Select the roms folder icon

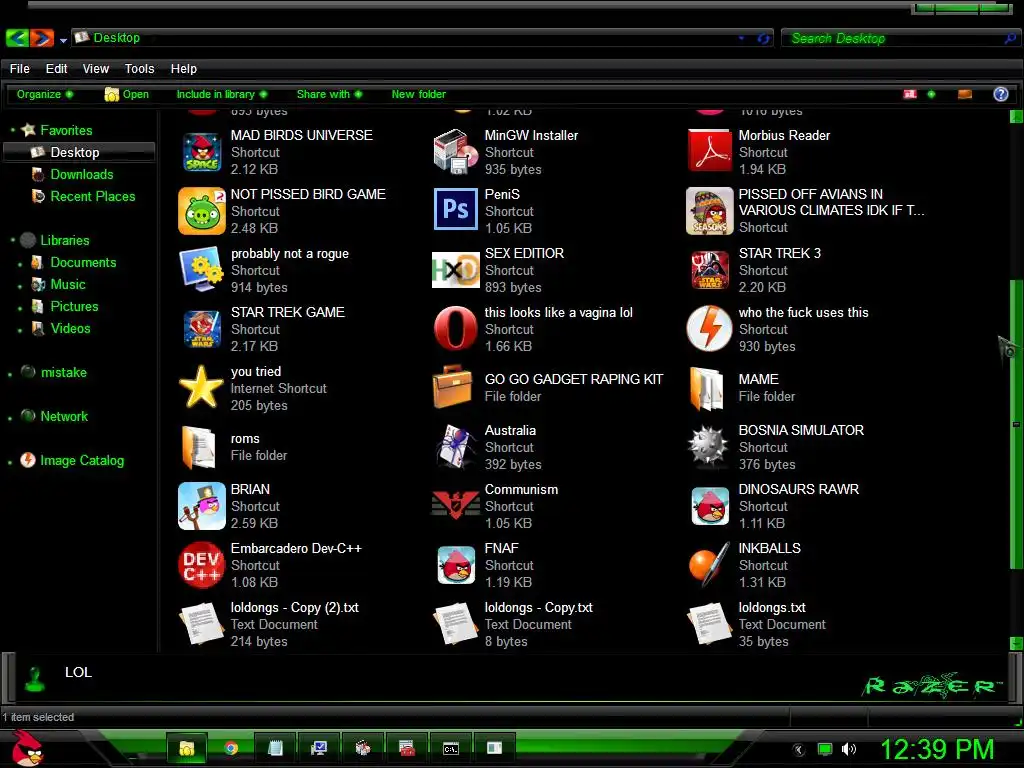tap(199, 447)
